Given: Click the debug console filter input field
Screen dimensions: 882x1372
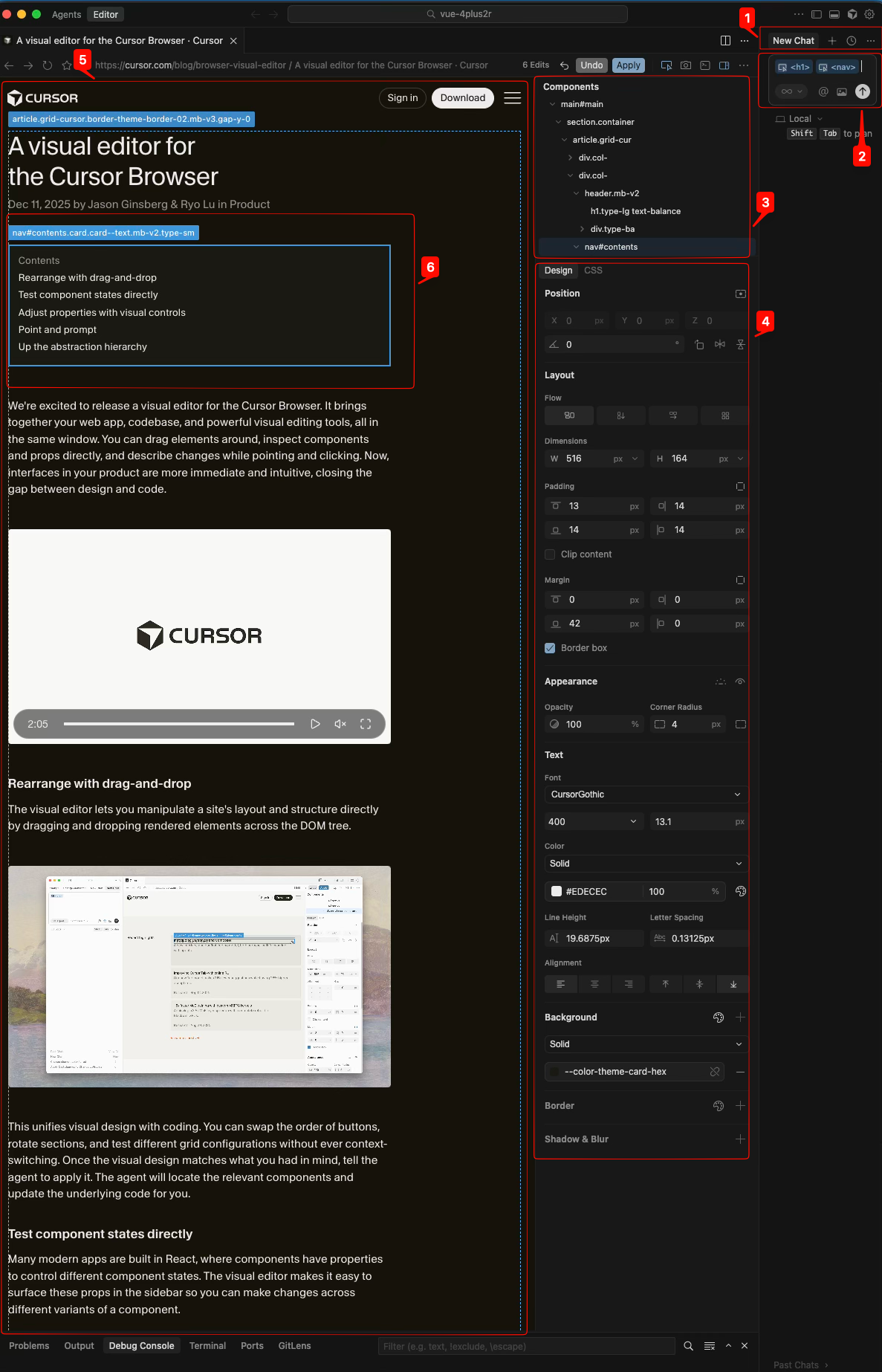Looking at the screenshot, I should [x=526, y=1346].
